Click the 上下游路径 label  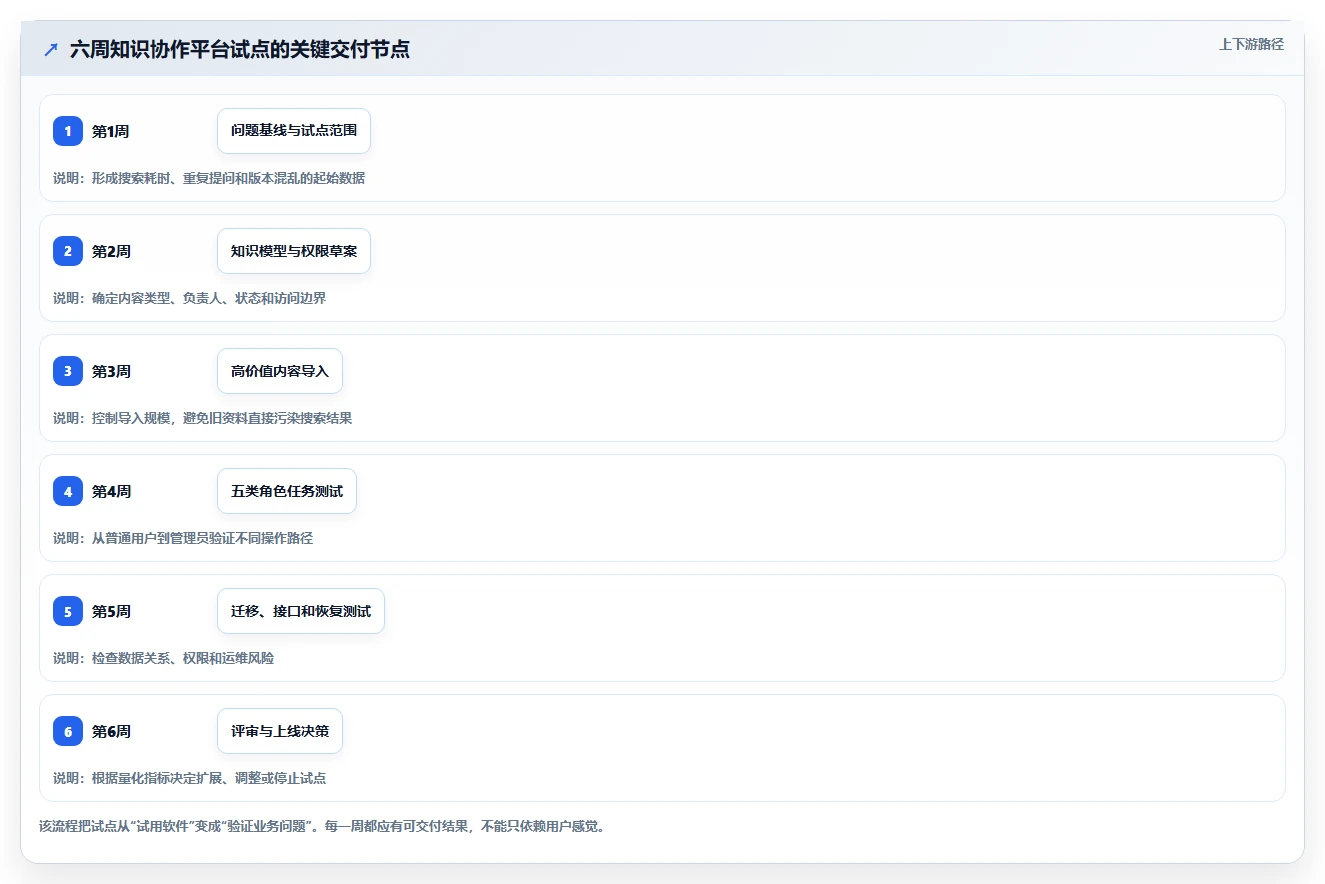(1251, 44)
